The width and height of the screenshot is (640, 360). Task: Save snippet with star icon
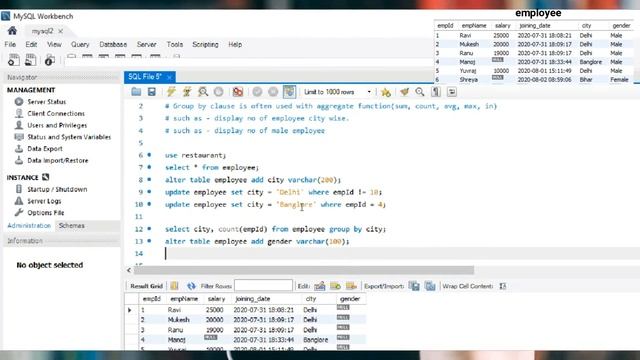click(x=386, y=92)
